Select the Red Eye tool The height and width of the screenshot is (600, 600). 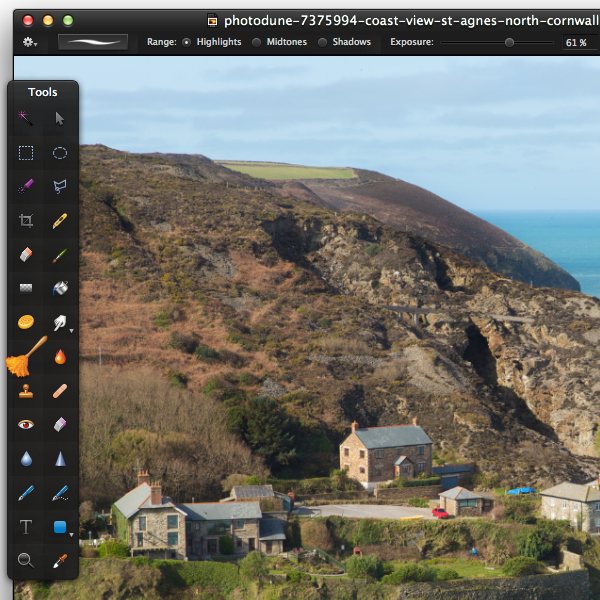pos(26,424)
